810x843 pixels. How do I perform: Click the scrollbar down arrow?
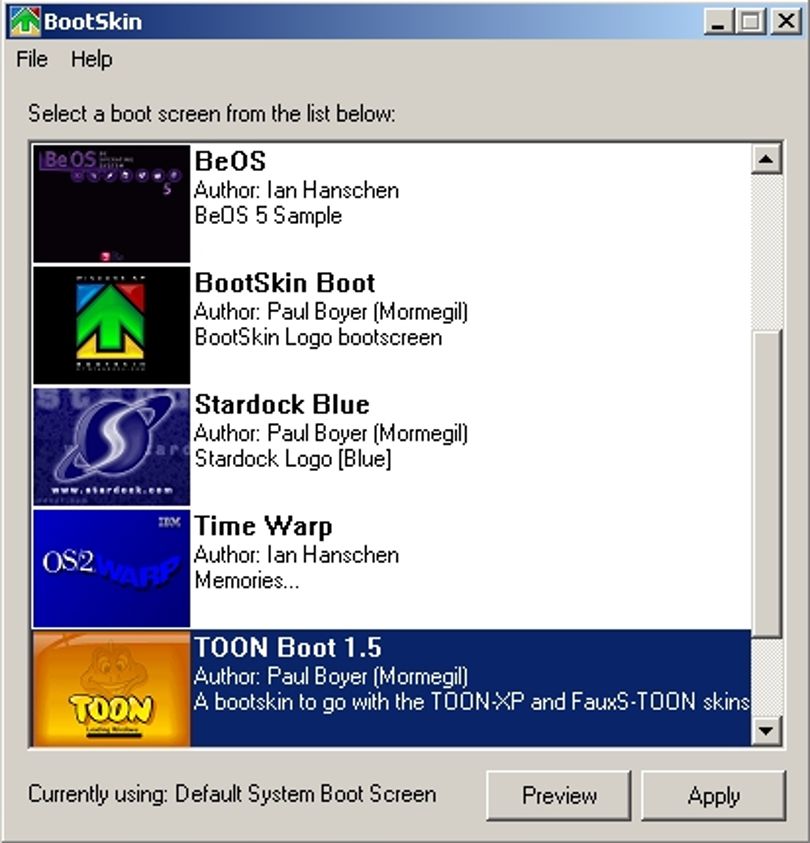tap(766, 731)
